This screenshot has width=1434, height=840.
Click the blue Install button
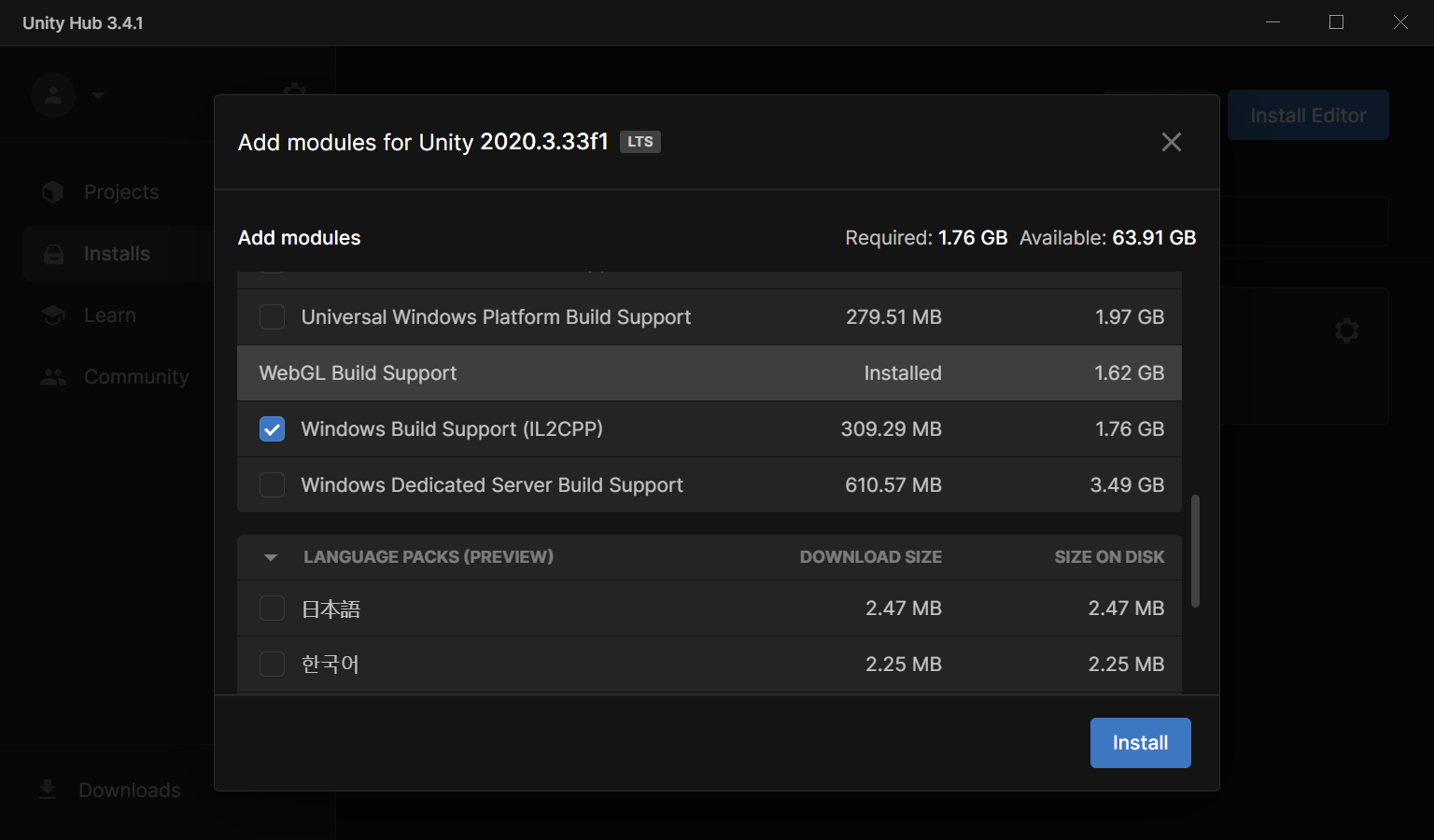pos(1140,743)
